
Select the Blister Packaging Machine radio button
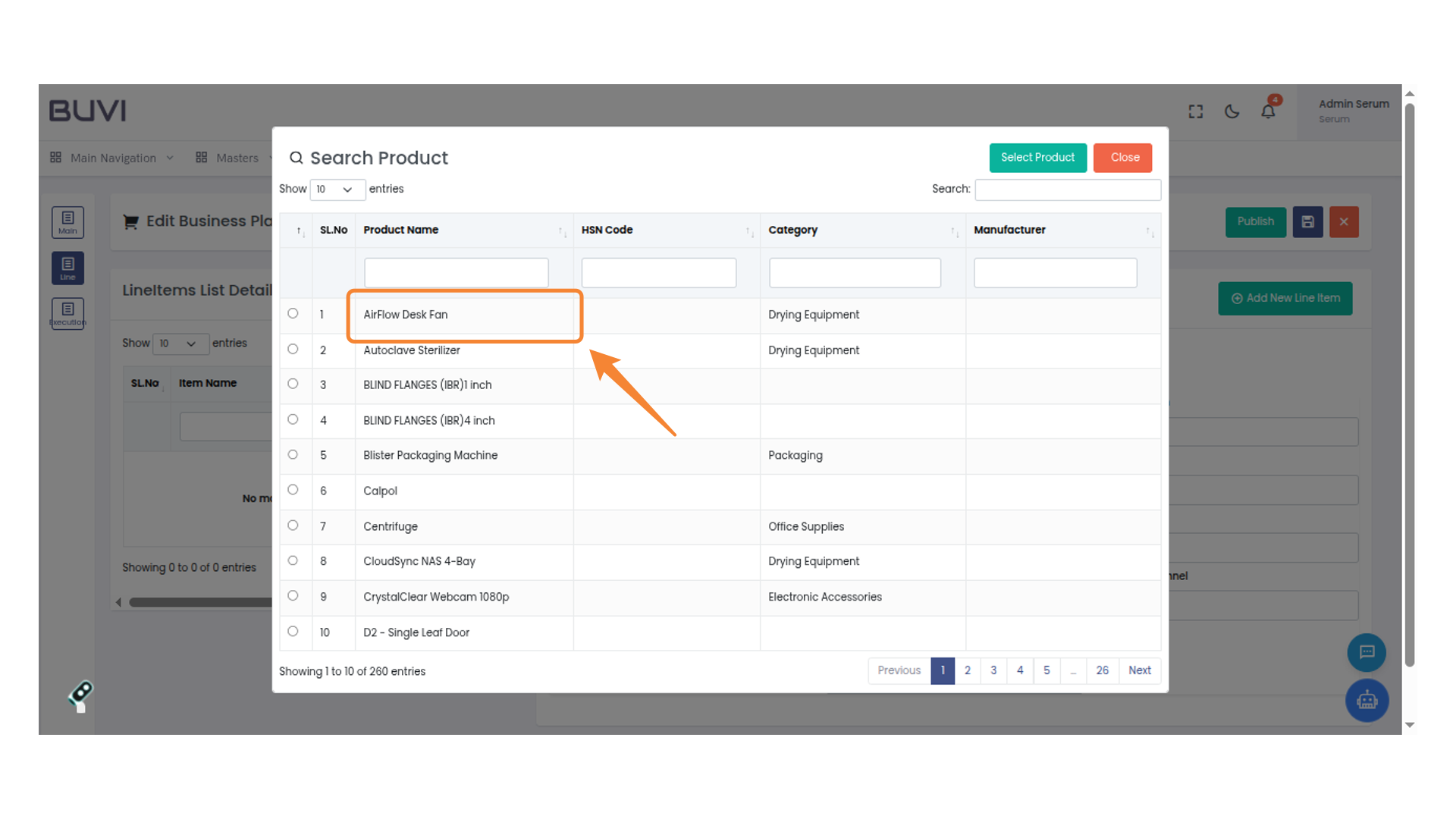tap(293, 454)
